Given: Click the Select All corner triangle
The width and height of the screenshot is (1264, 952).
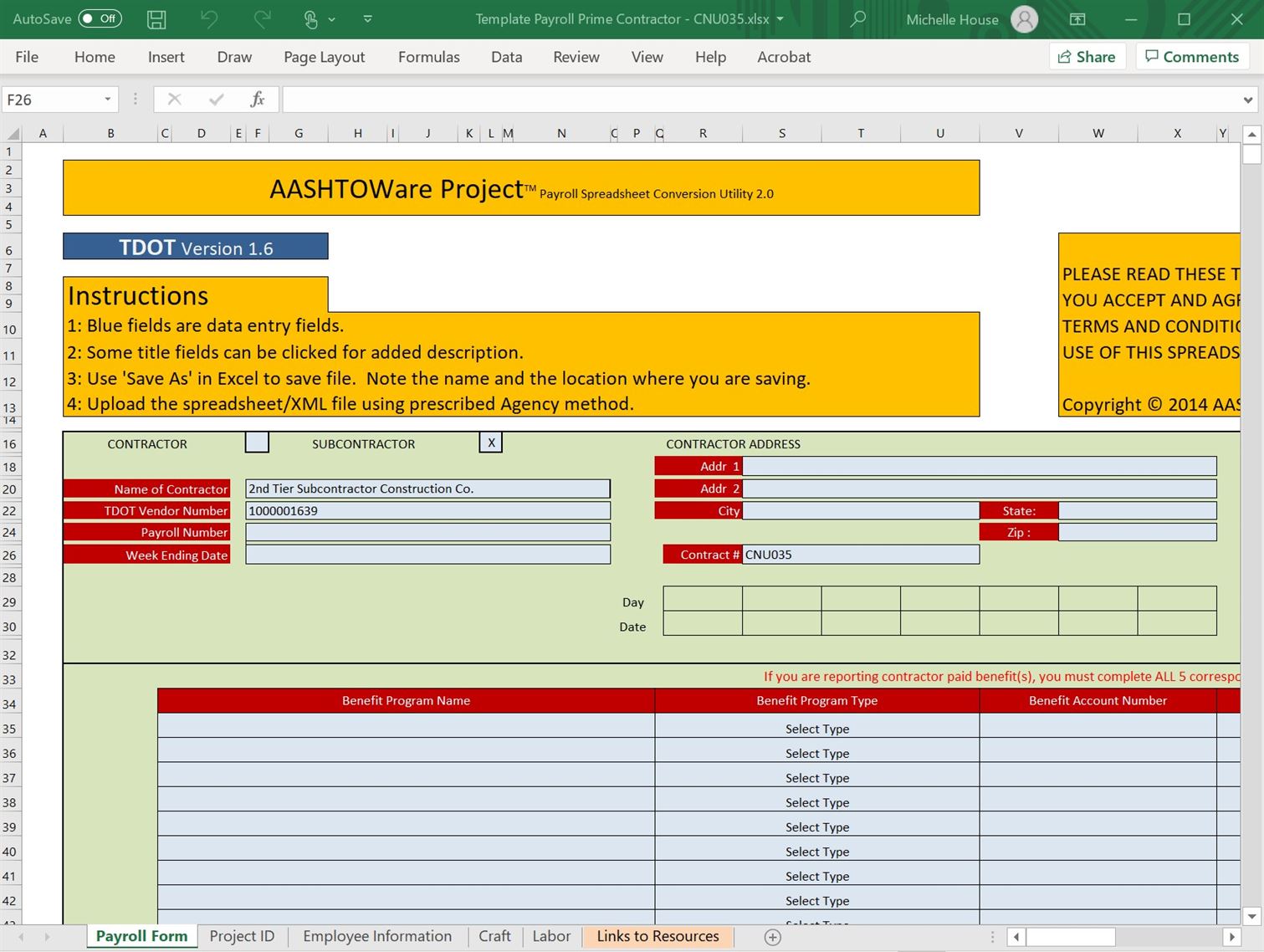Looking at the screenshot, I should pyautogui.click(x=13, y=134).
